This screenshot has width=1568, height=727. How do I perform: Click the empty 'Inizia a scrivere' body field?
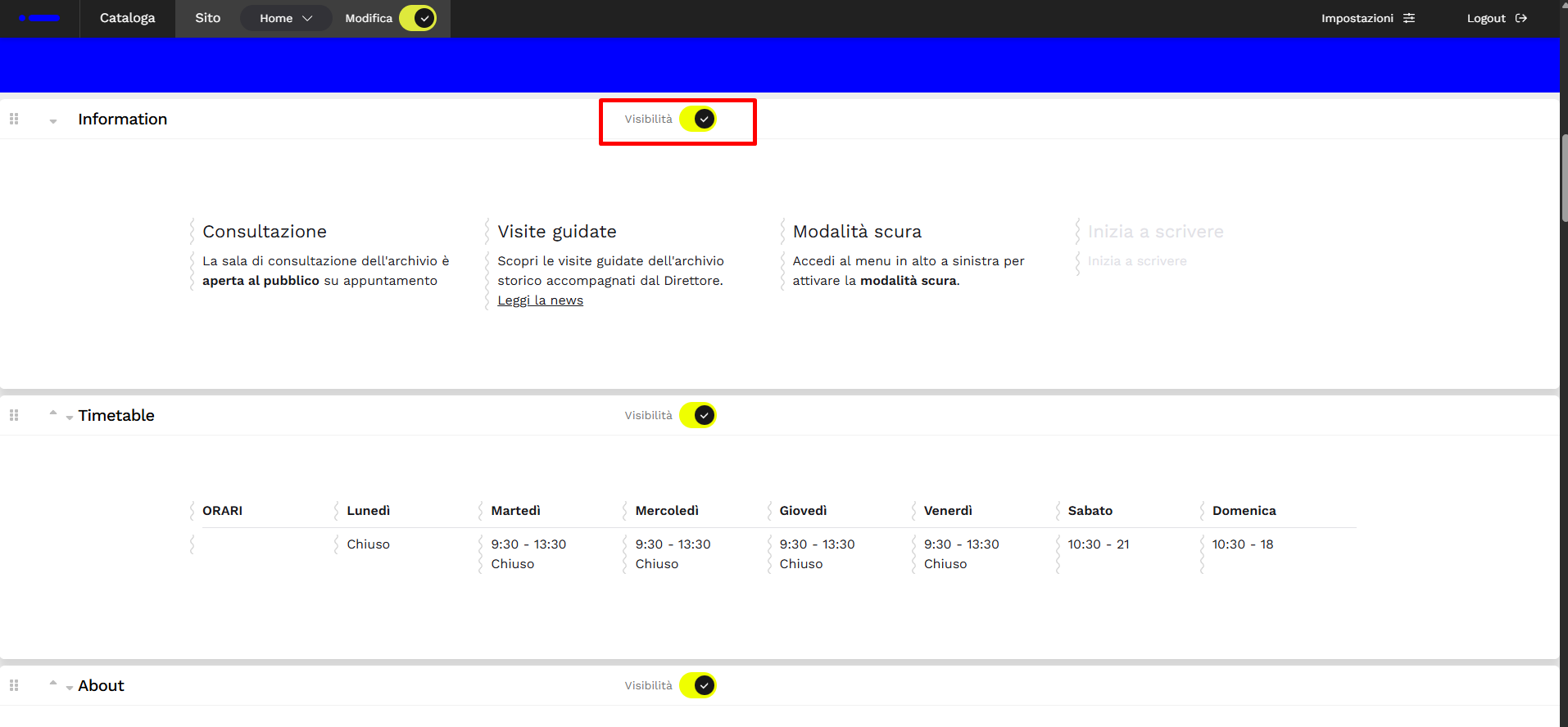pos(1137,261)
